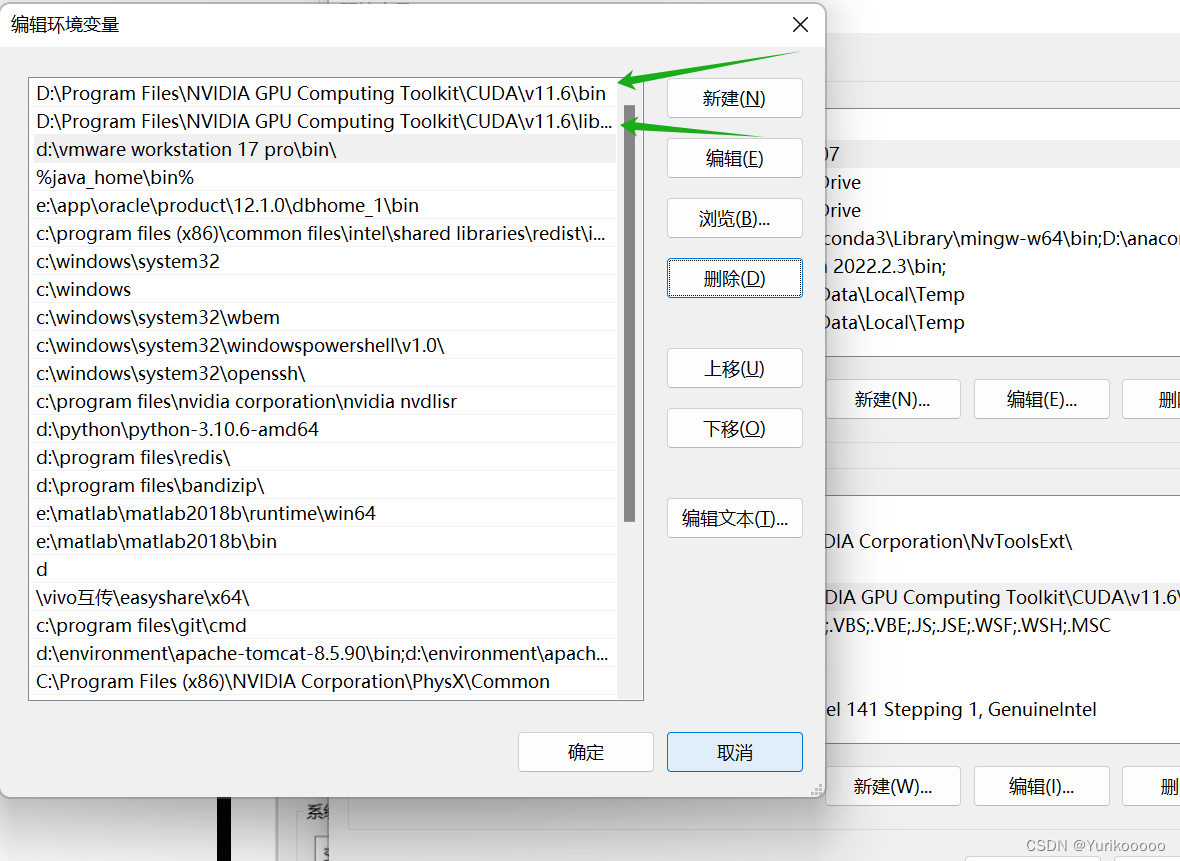The width and height of the screenshot is (1180, 861).
Task: Select the c:\windows\system32 entry
Action: [x=325, y=261]
